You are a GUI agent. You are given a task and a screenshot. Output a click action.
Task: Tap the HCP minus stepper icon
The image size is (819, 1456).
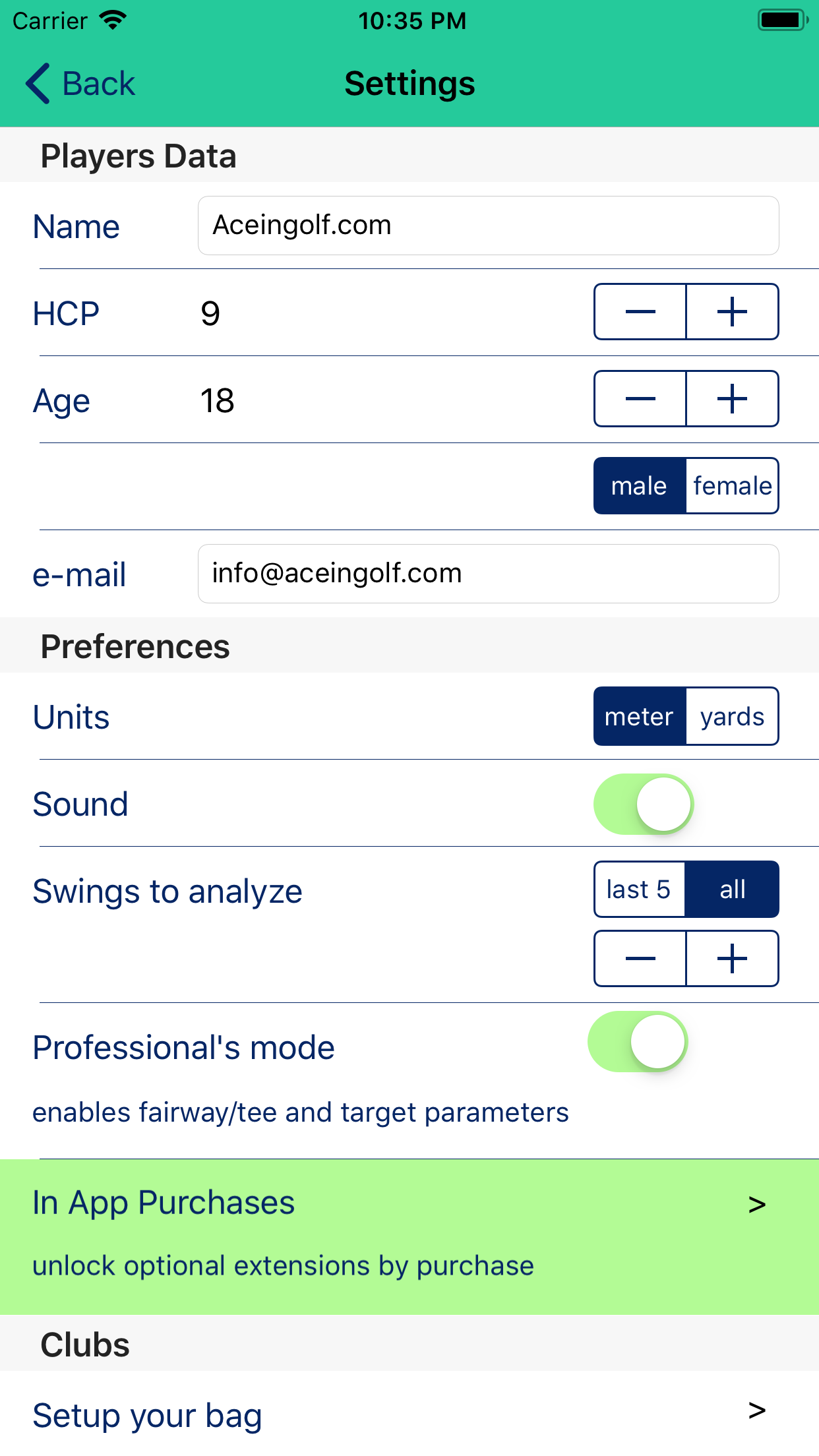click(x=640, y=312)
